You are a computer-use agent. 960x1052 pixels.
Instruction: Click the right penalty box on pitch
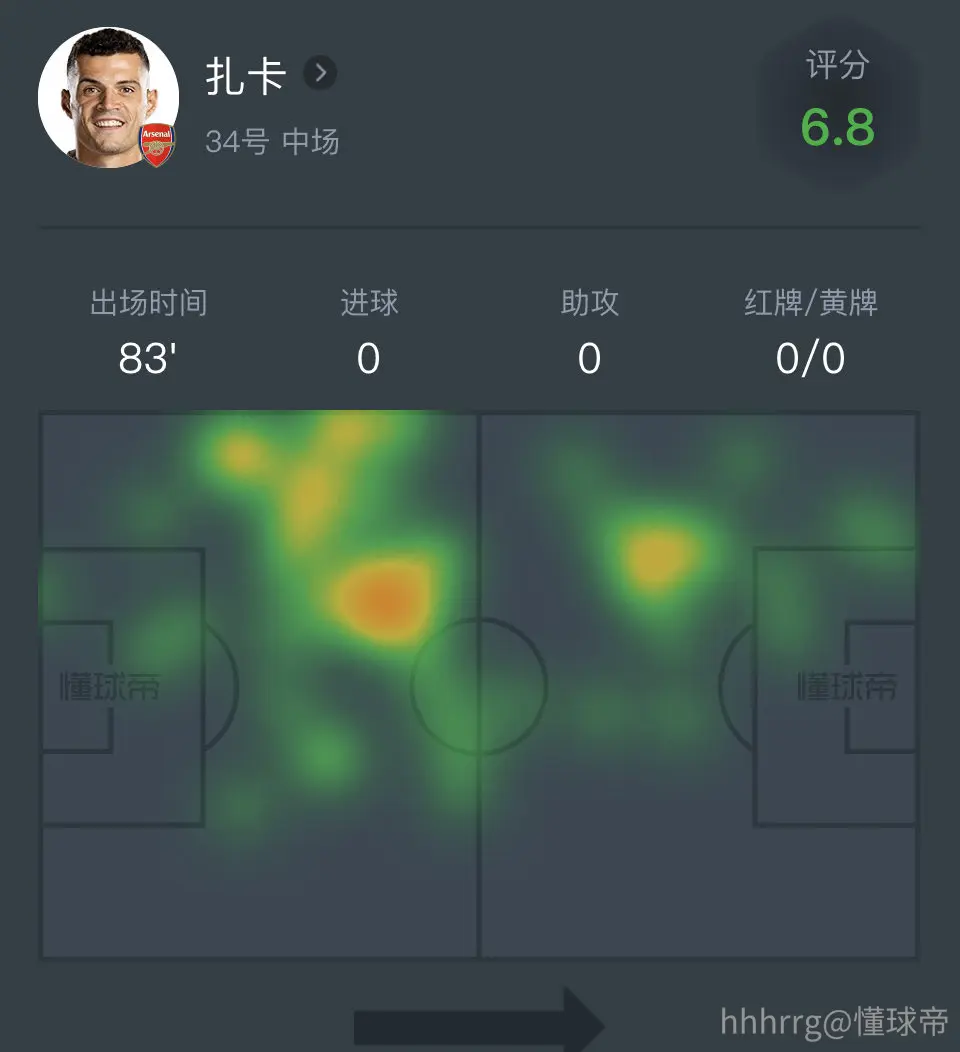(x=835, y=687)
